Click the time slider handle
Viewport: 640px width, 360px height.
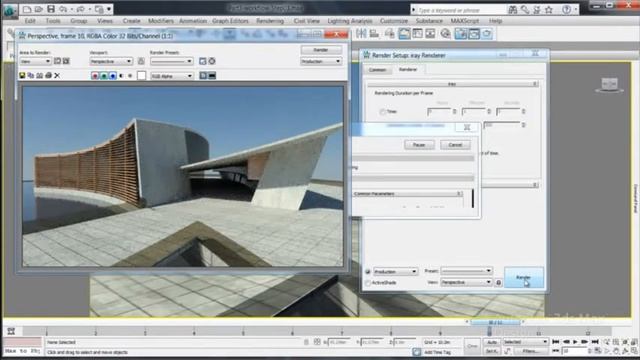tap(495, 322)
